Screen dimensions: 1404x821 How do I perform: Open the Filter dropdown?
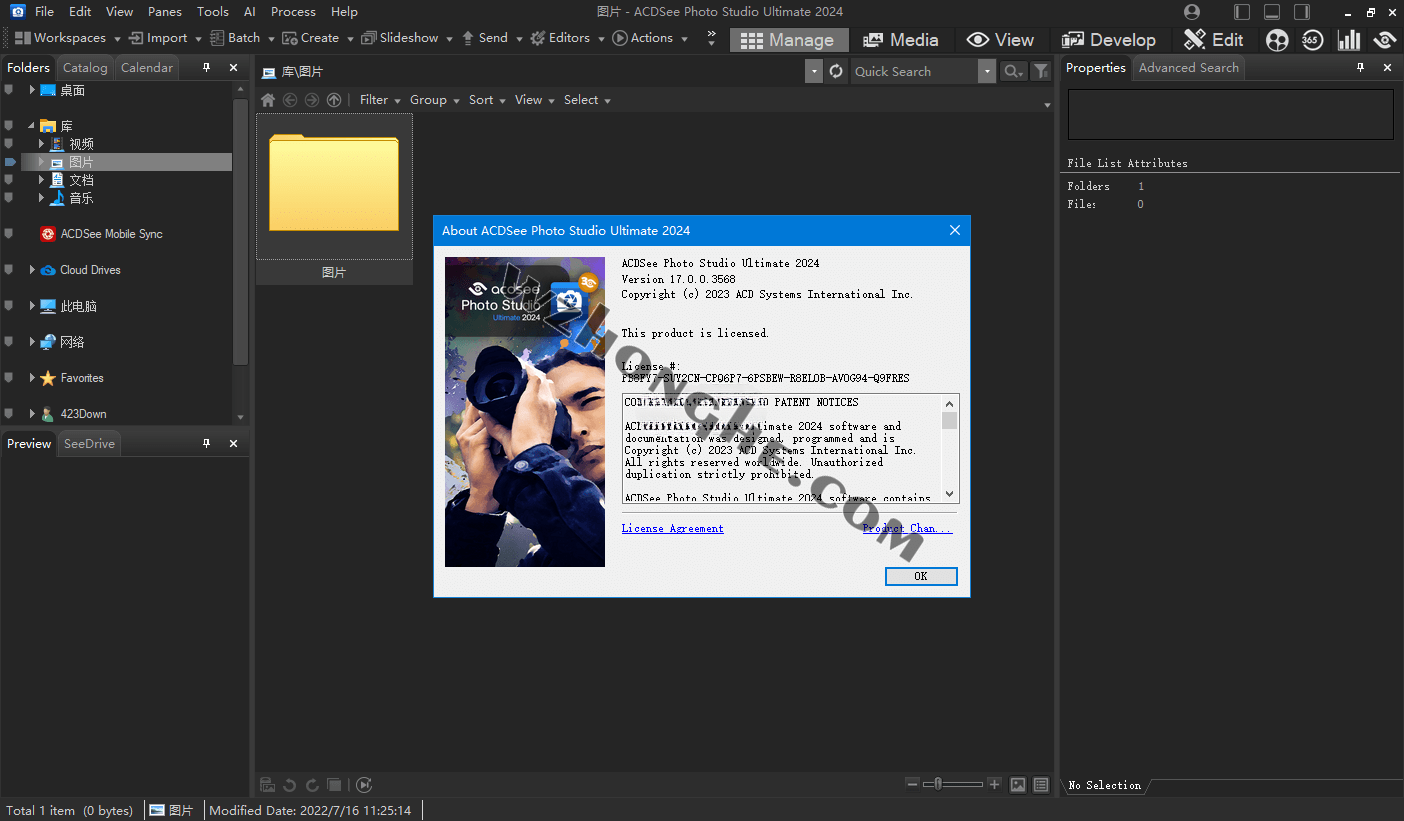point(380,100)
